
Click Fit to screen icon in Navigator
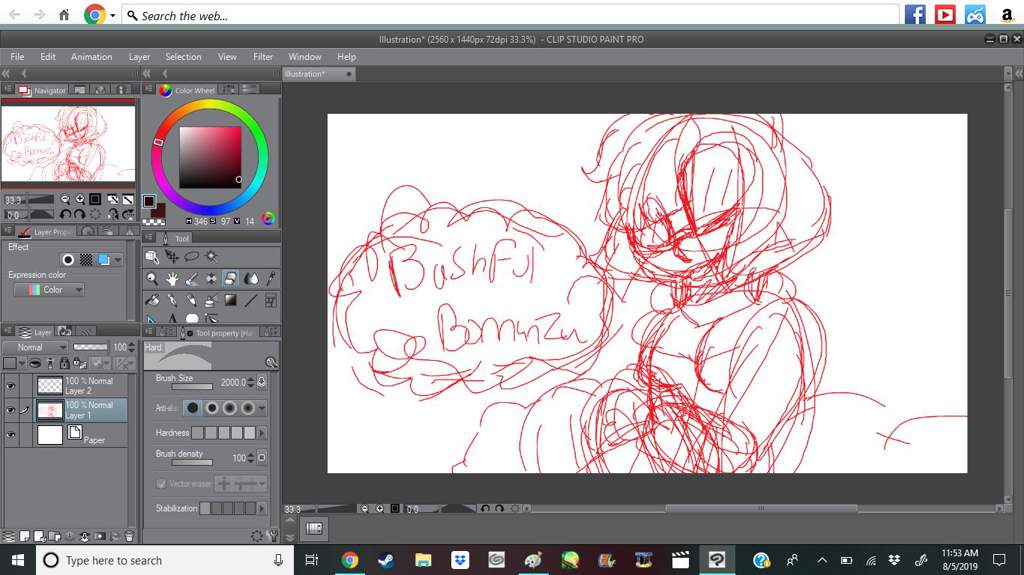pos(95,199)
